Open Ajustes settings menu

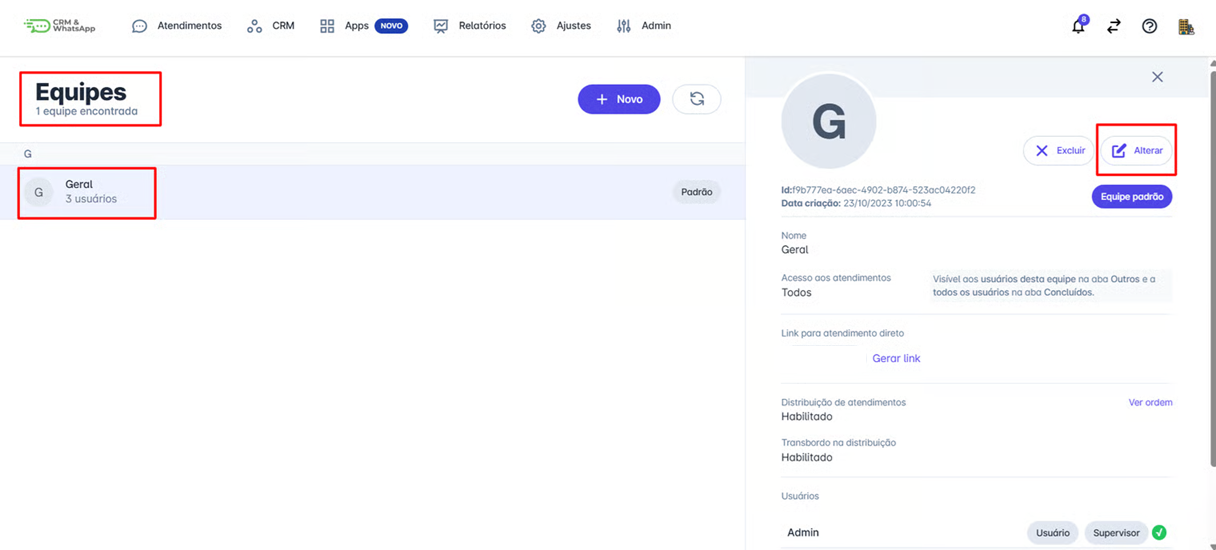point(561,26)
